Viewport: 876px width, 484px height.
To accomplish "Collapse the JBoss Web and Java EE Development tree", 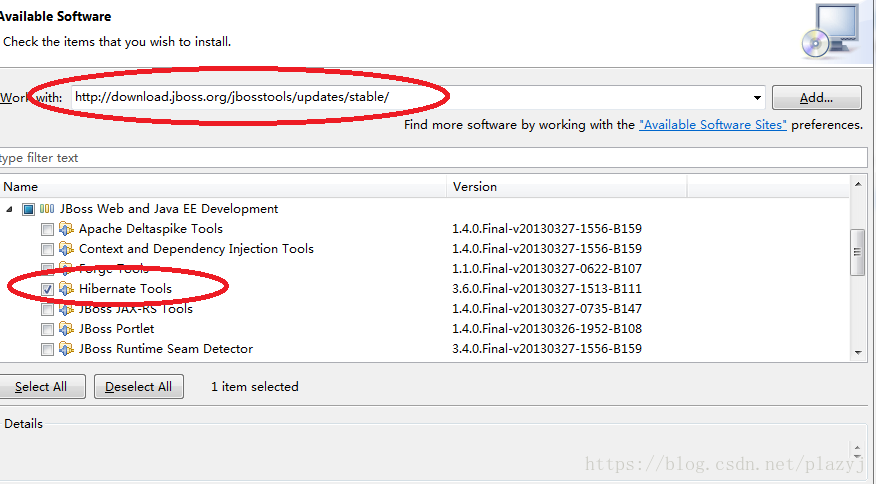I will (9, 209).
